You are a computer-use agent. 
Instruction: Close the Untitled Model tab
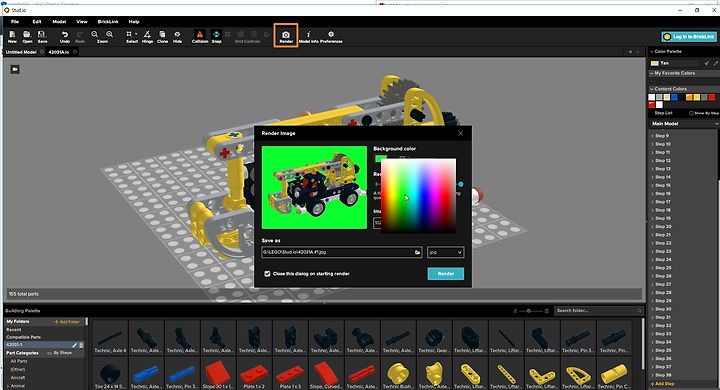point(42,52)
